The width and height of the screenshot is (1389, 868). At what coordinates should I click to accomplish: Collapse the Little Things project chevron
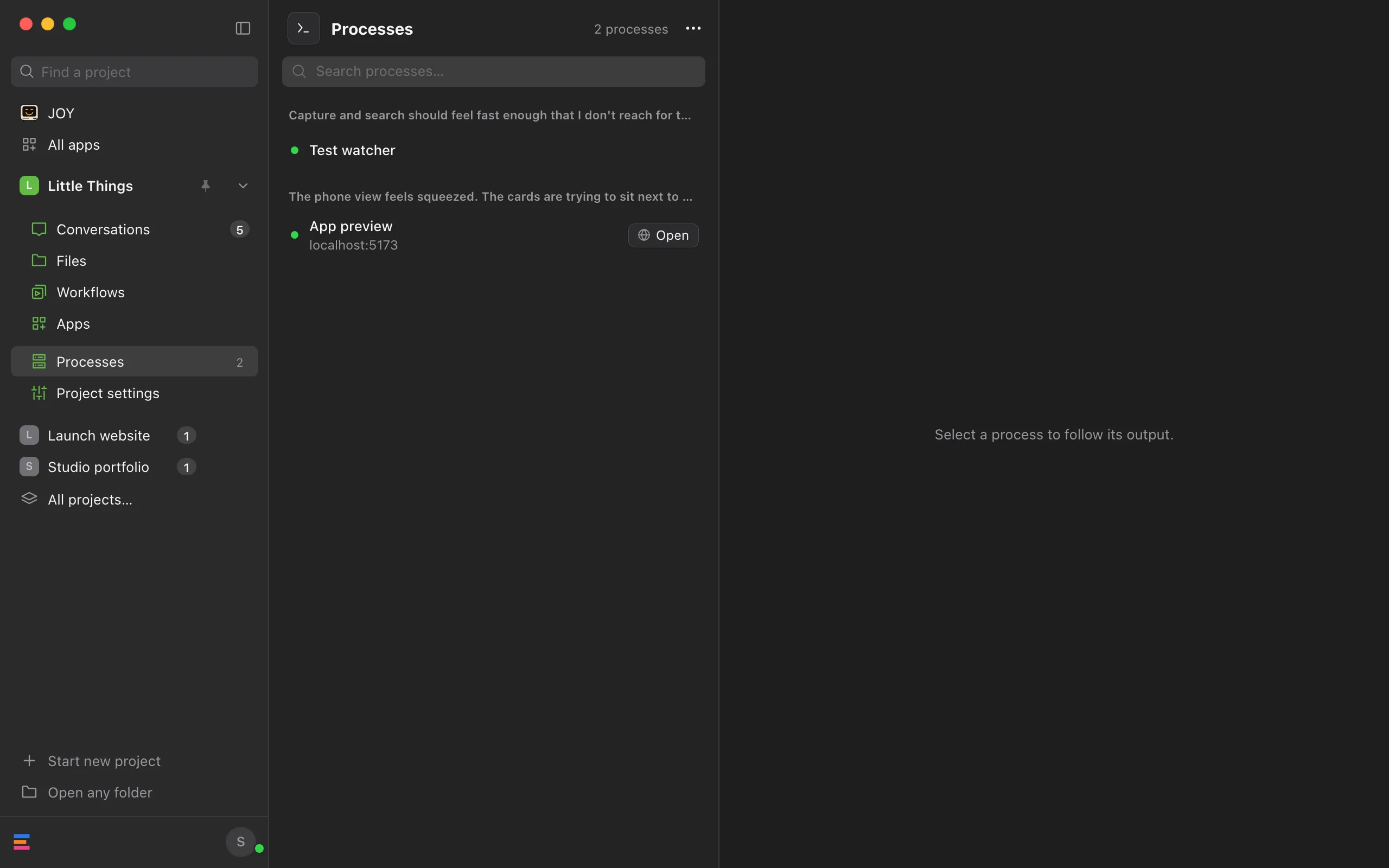[x=243, y=186]
